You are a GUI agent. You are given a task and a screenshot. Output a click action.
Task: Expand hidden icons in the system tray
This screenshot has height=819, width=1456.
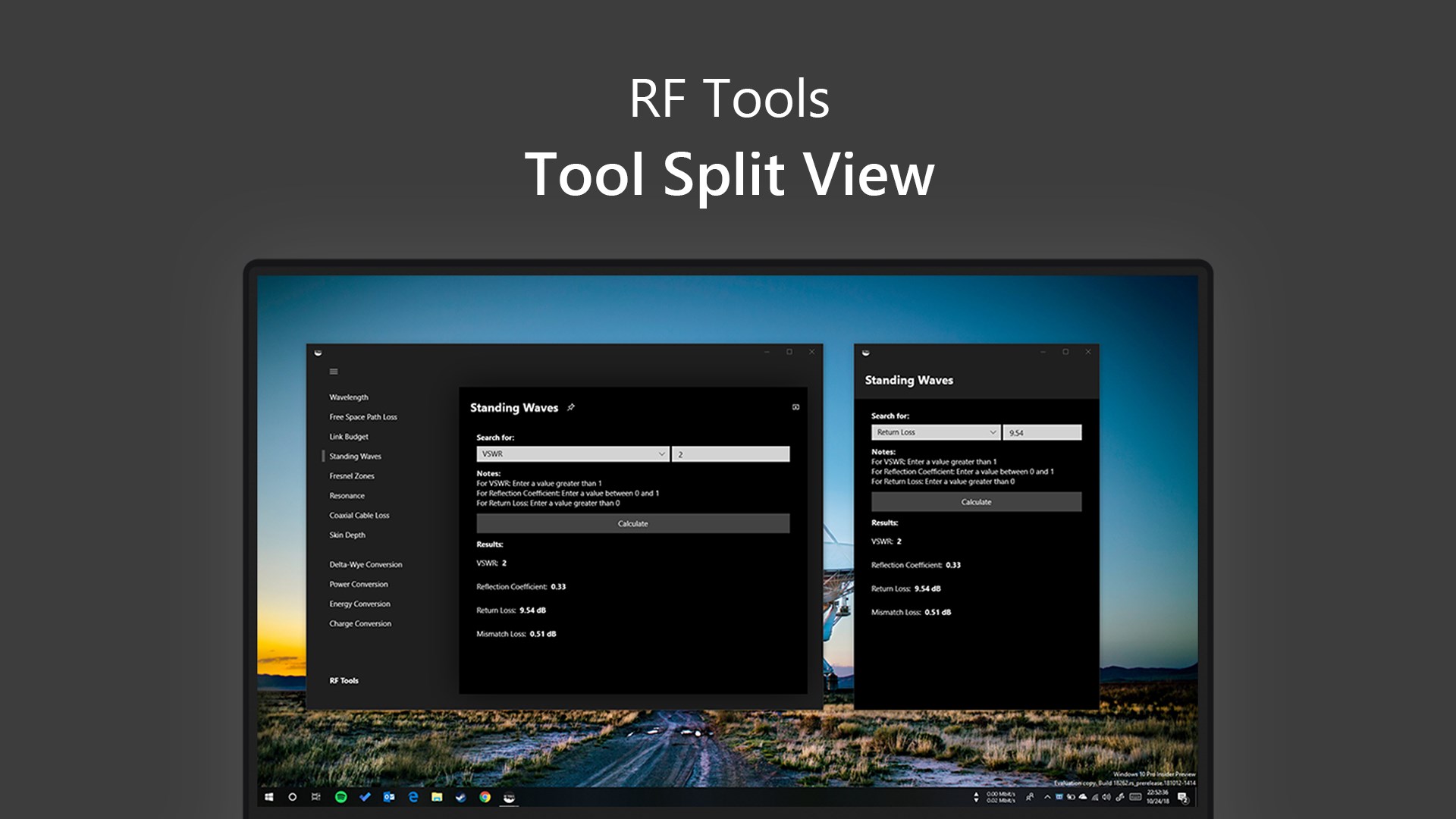click(1047, 797)
